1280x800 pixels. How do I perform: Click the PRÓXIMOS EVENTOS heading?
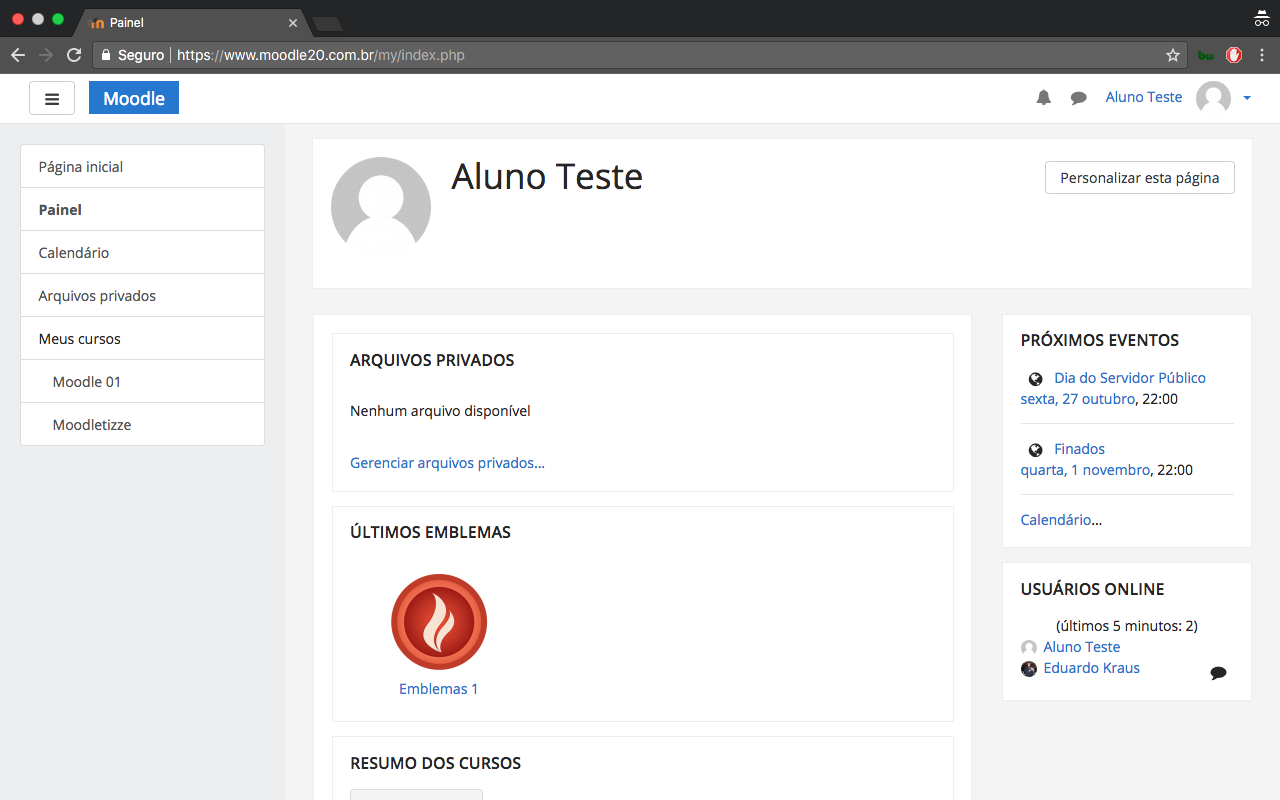(x=1100, y=340)
